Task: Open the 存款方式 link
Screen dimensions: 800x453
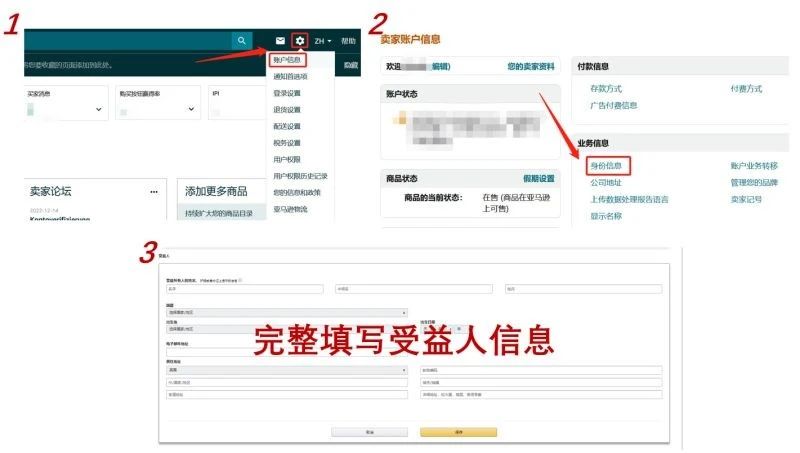Action: click(x=606, y=89)
